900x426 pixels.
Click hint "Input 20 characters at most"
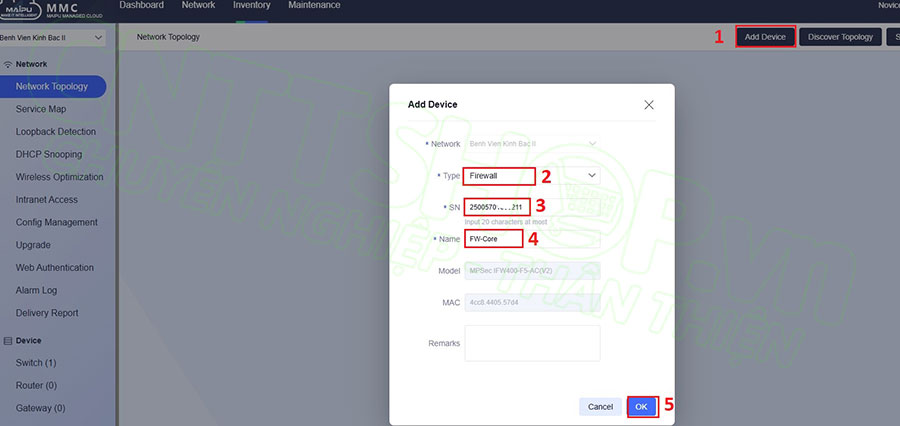[x=506, y=222]
